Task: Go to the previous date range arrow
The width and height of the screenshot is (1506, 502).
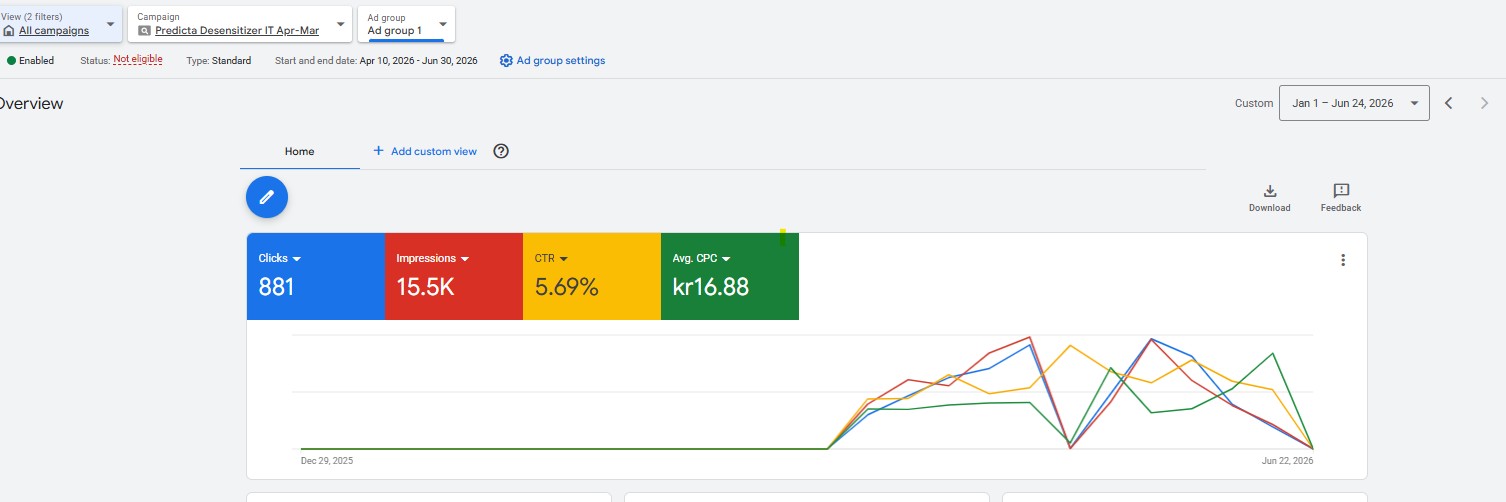Action: (1448, 103)
